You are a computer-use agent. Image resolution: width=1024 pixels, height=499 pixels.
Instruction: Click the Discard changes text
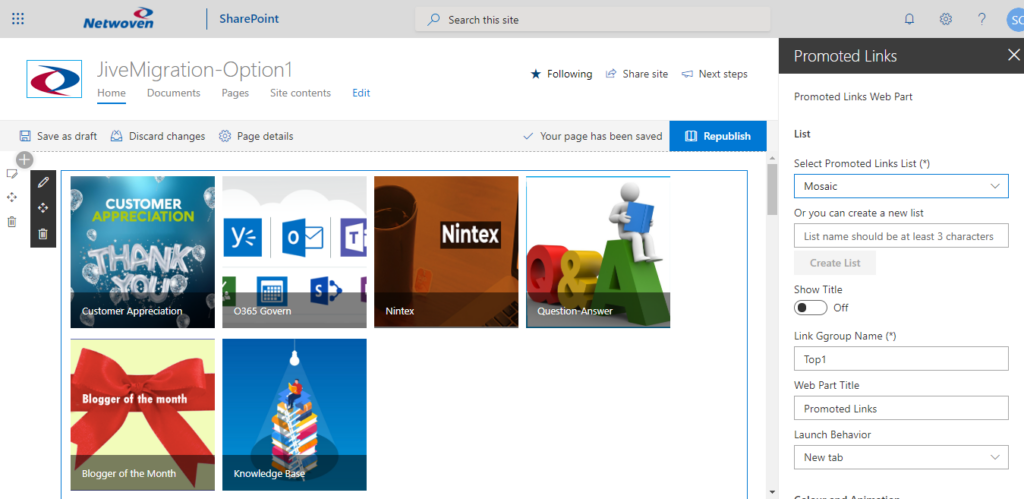tap(167, 136)
